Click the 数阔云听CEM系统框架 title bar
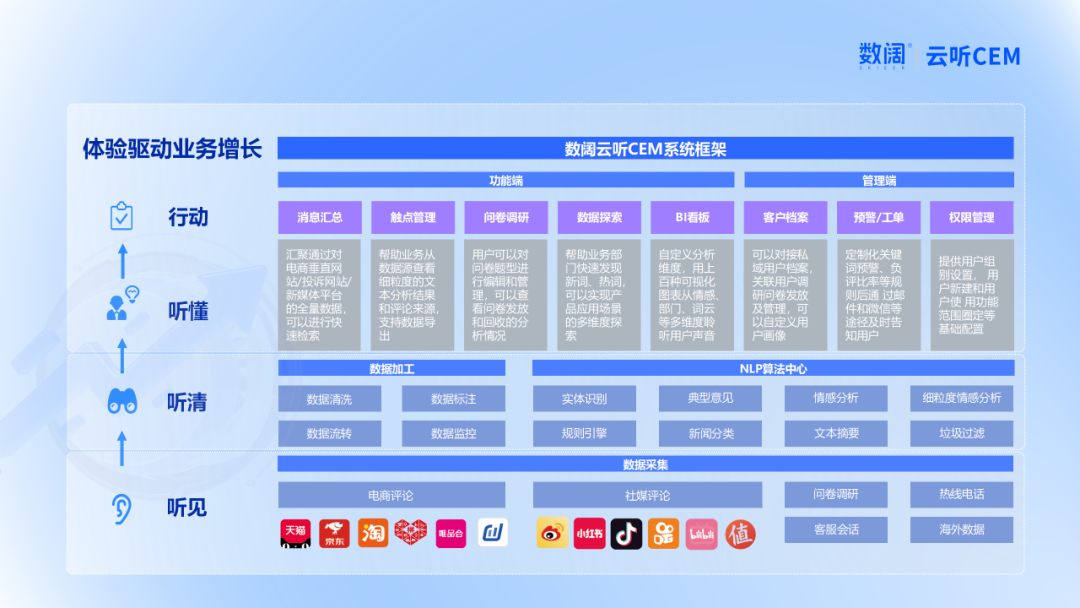The height and width of the screenshot is (608, 1080). (x=645, y=149)
